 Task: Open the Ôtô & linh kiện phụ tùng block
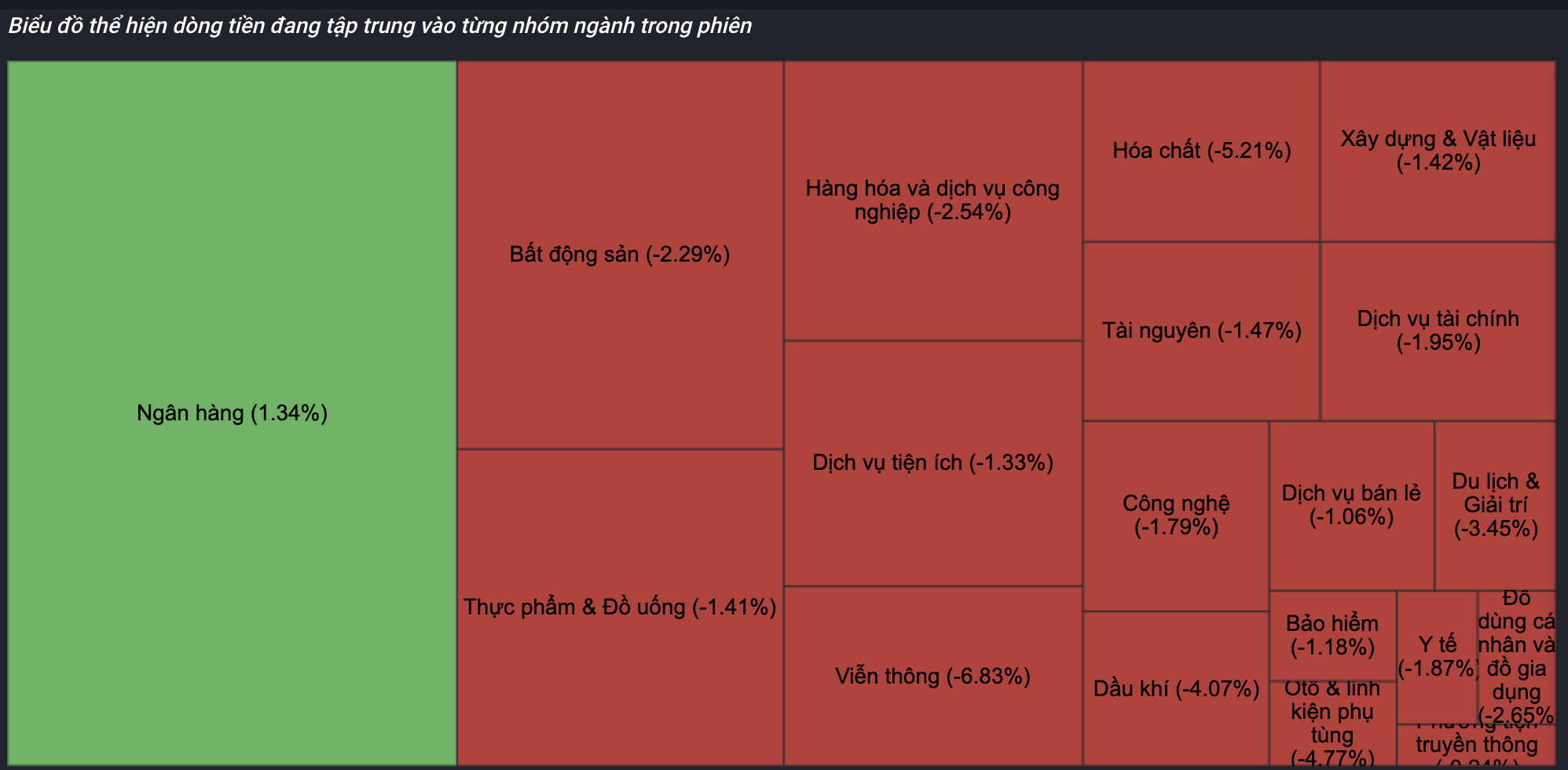(x=1332, y=724)
